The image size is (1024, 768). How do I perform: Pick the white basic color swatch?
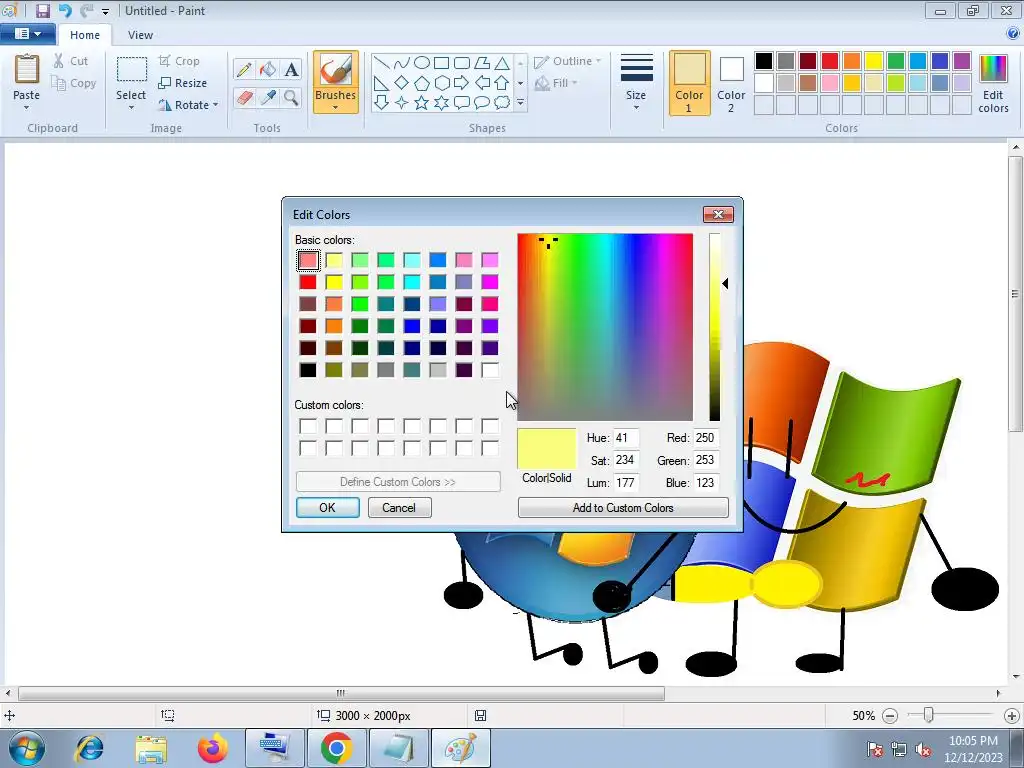pos(490,370)
